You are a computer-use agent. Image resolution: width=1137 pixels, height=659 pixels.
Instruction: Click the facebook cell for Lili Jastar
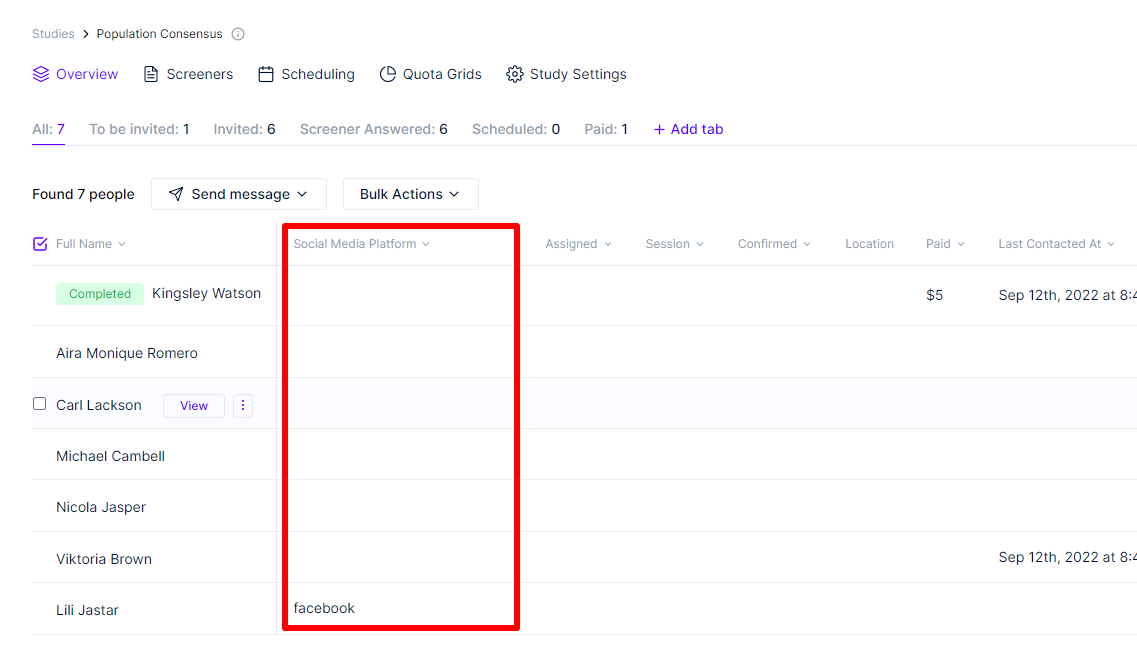pos(324,608)
